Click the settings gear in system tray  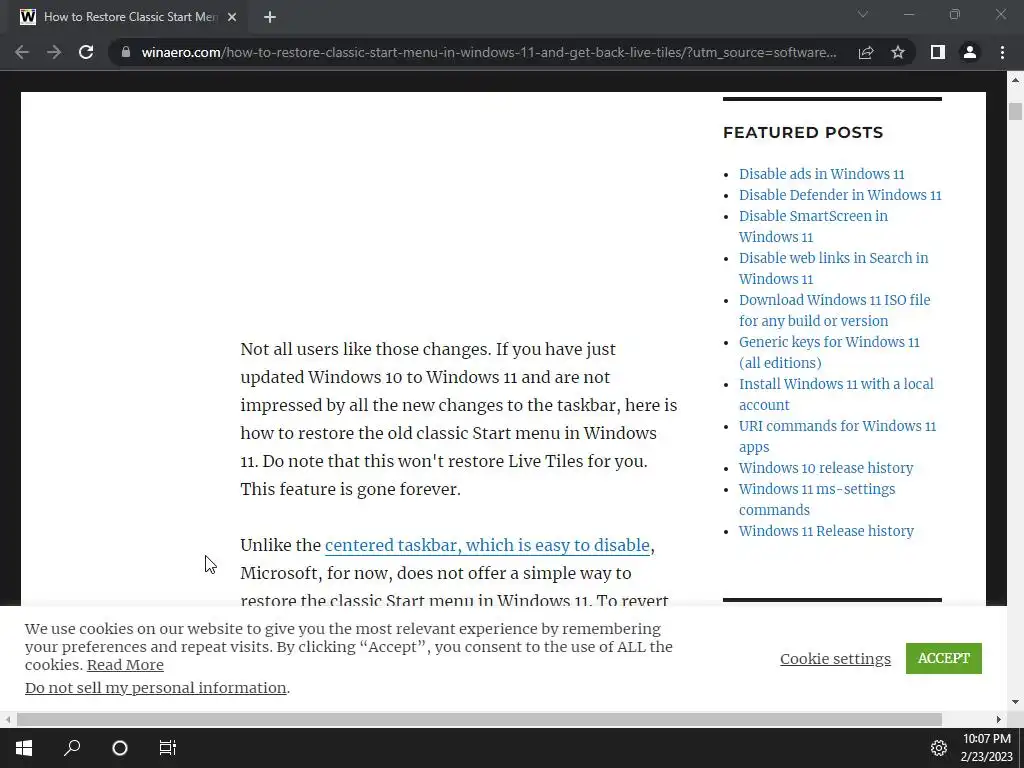click(938, 748)
